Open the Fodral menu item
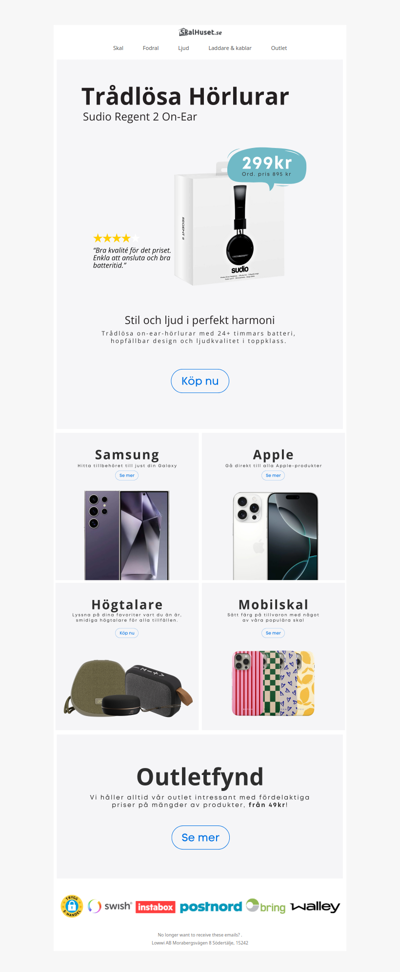 [x=151, y=48]
